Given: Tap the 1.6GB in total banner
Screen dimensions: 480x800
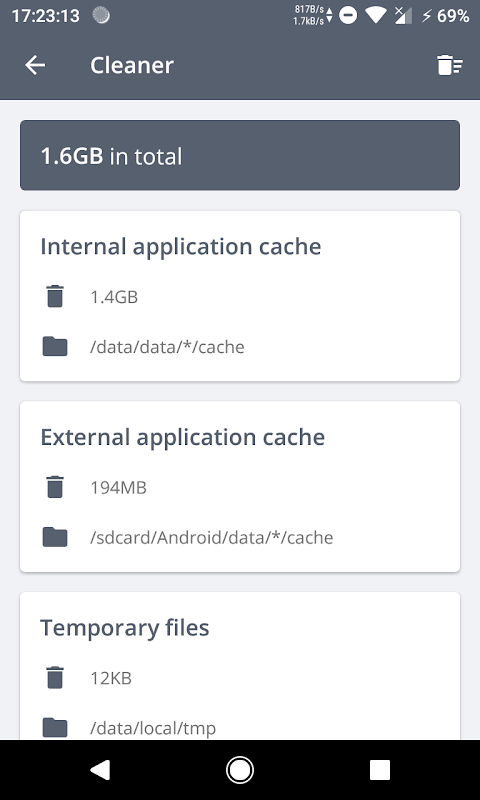Looking at the screenshot, I should (240, 156).
